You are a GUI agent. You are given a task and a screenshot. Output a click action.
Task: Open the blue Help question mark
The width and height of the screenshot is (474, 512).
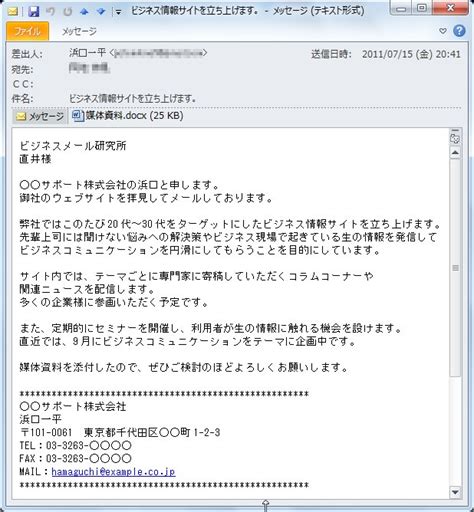point(459,31)
